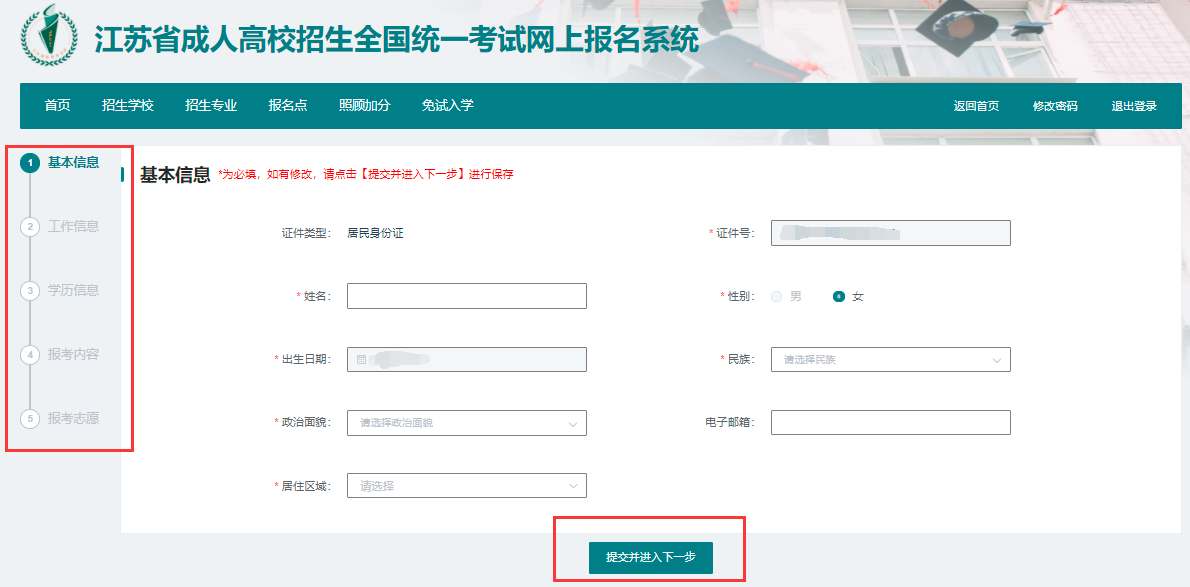This screenshot has height=587, width=1190.
Task: Select the 女 gender radio button
Action: coord(839,297)
